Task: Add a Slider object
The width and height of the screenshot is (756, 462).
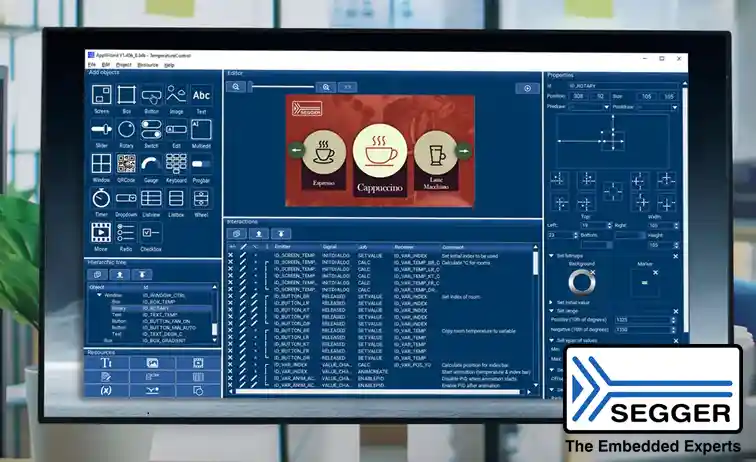Action: click(101, 129)
